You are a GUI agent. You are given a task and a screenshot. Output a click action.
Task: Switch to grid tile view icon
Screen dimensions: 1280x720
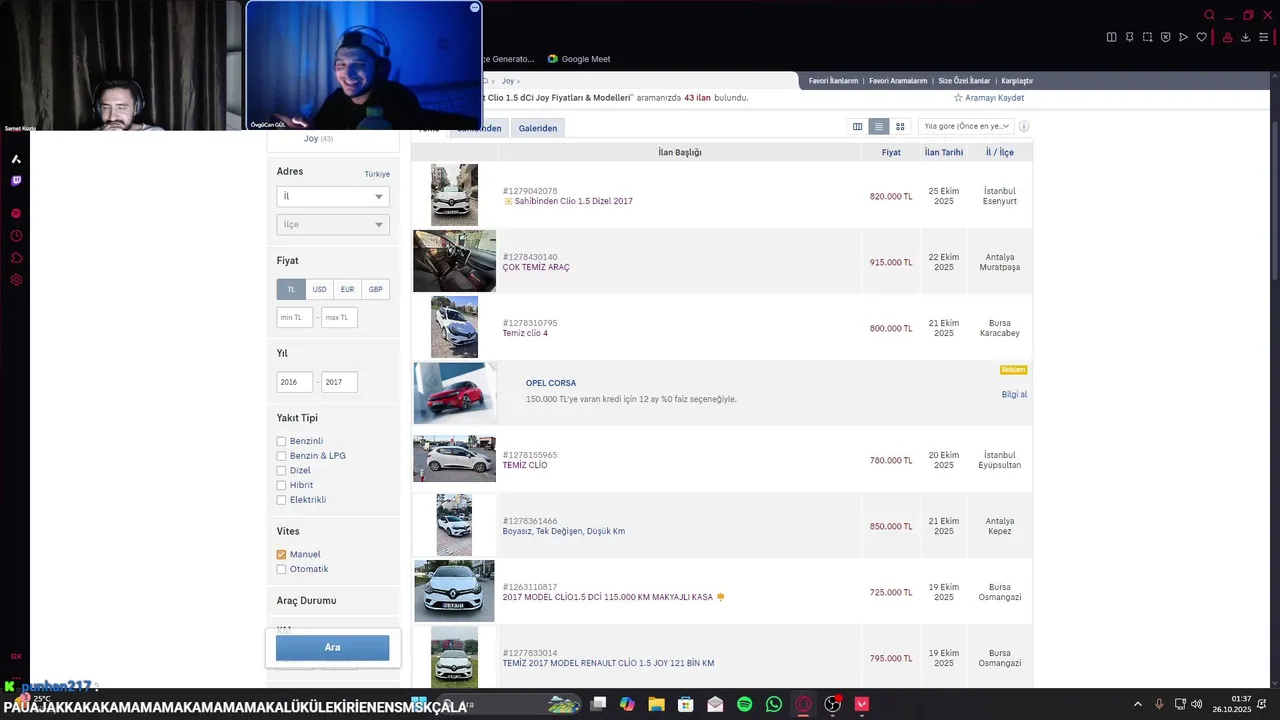click(x=900, y=126)
